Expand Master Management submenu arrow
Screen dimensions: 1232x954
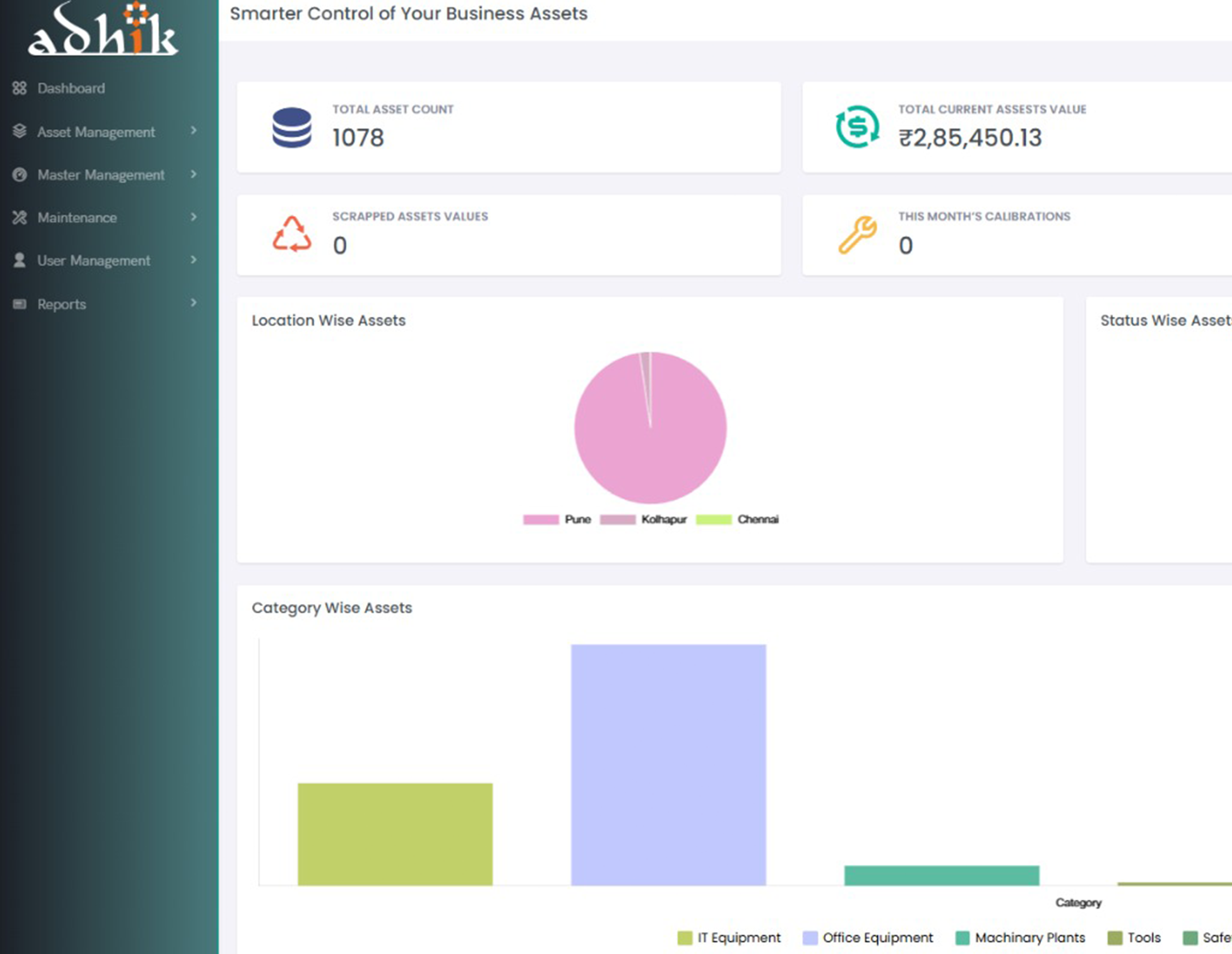click(x=193, y=174)
